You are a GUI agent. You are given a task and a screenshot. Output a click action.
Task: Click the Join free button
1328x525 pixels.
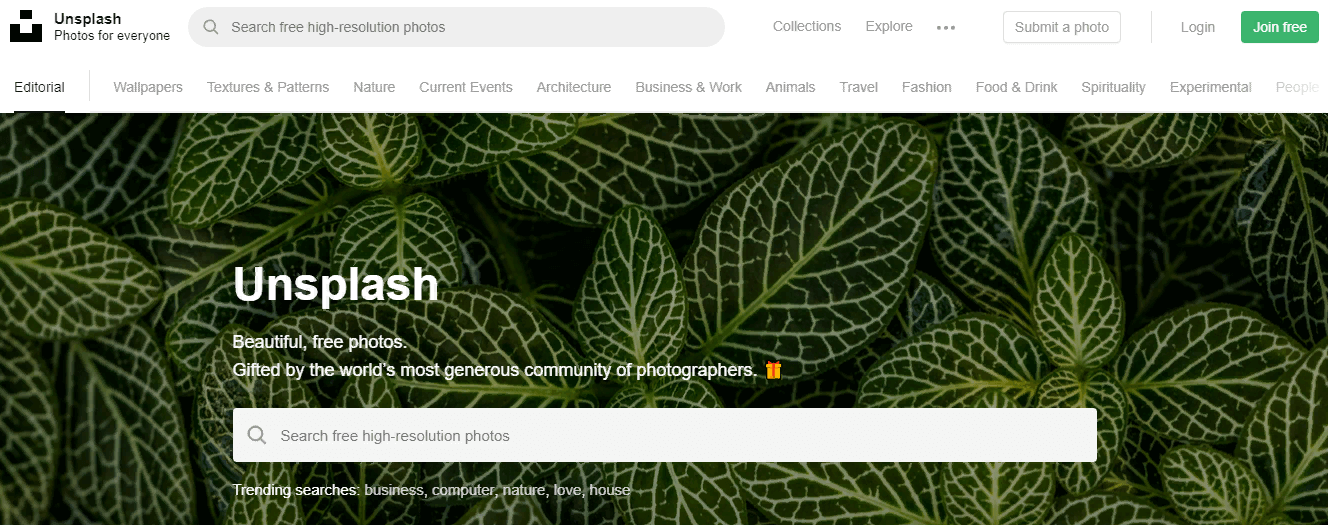(1280, 27)
